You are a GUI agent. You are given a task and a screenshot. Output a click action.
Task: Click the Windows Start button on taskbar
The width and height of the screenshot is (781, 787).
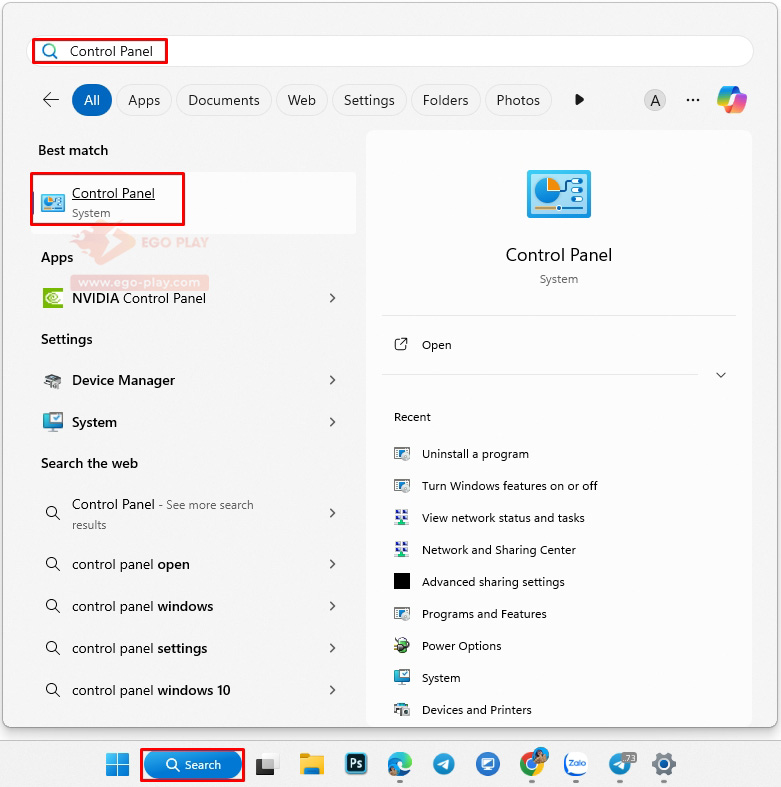117,764
